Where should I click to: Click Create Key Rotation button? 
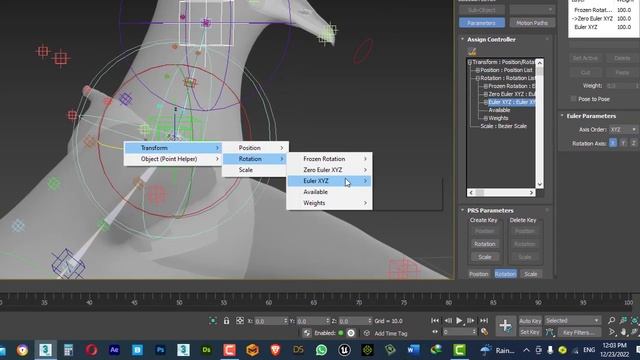tap(484, 244)
